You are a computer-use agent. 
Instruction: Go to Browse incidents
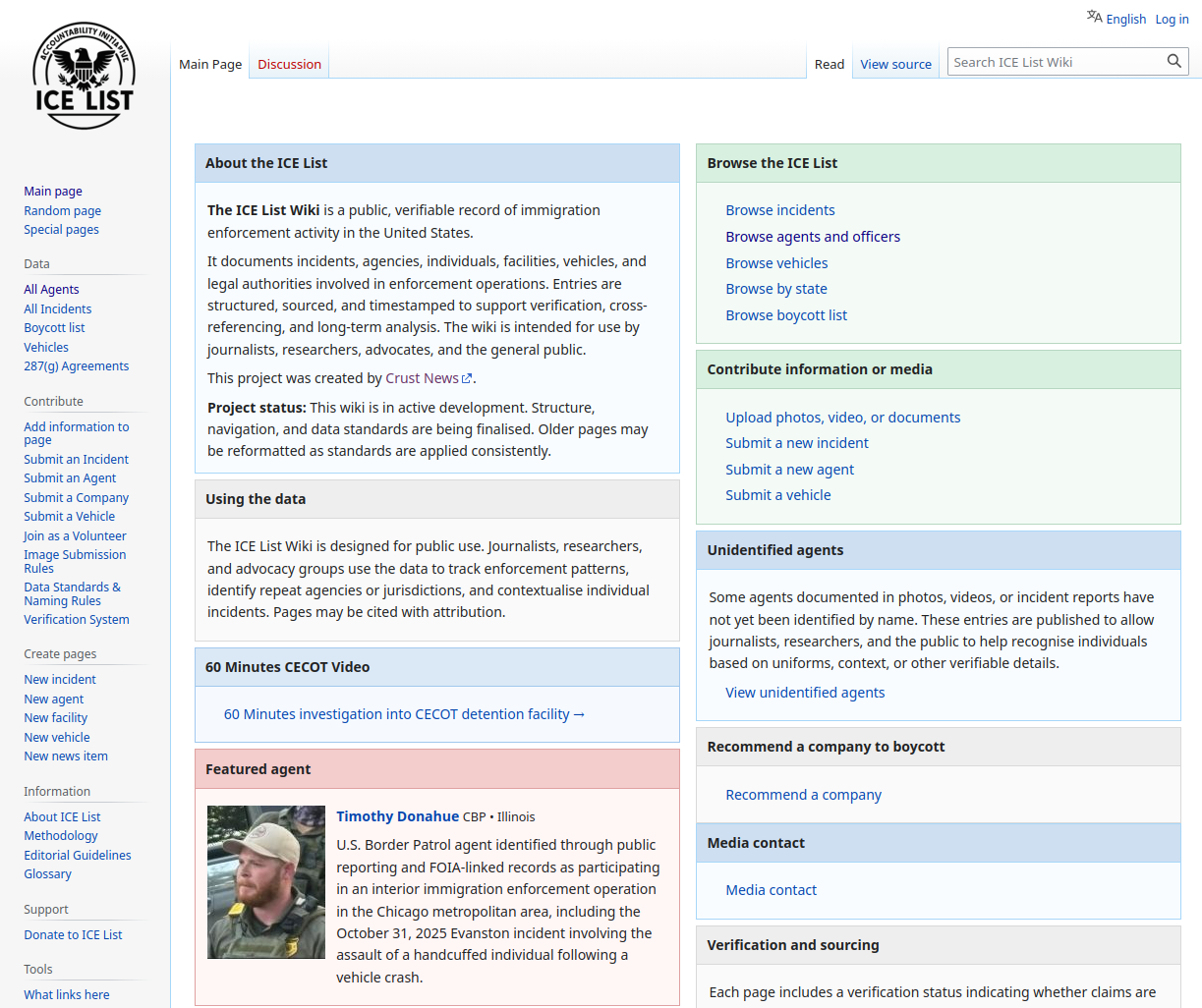(x=779, y=210)
